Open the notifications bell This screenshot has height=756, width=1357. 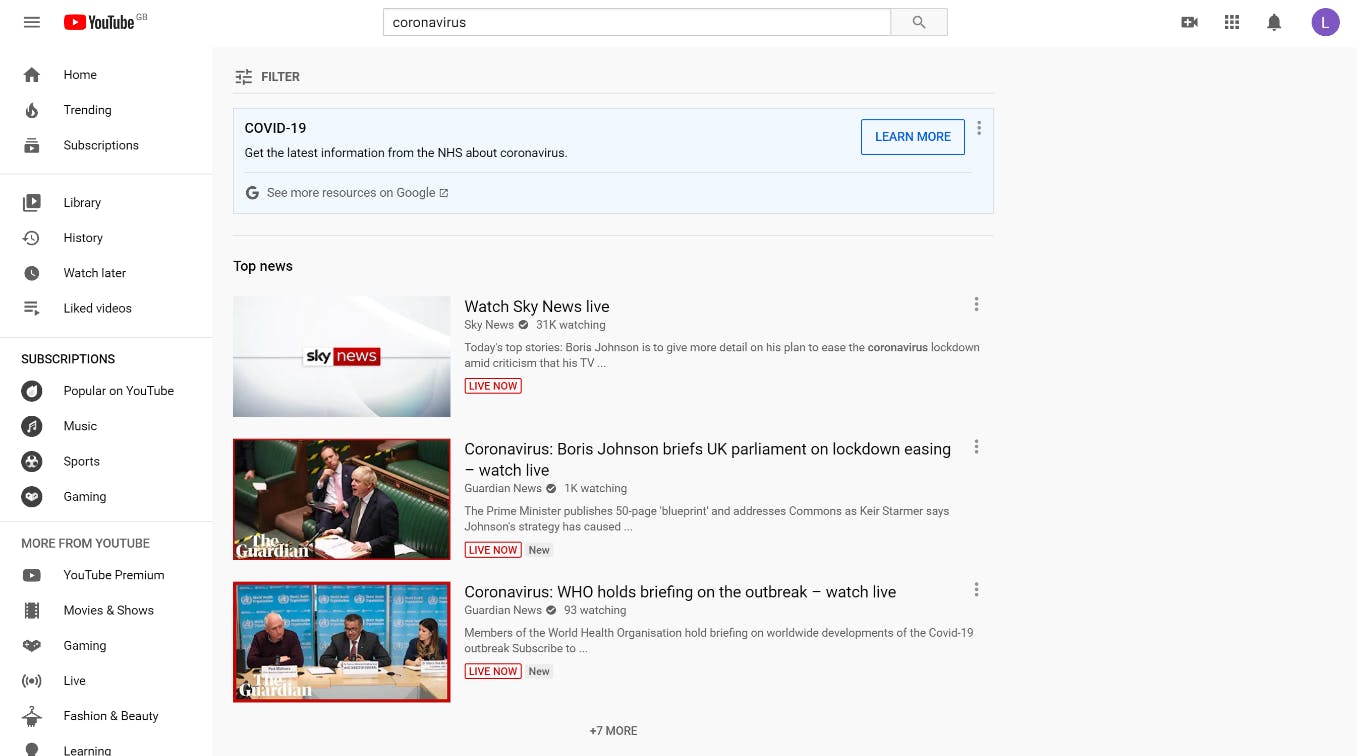click(1274, 22)
